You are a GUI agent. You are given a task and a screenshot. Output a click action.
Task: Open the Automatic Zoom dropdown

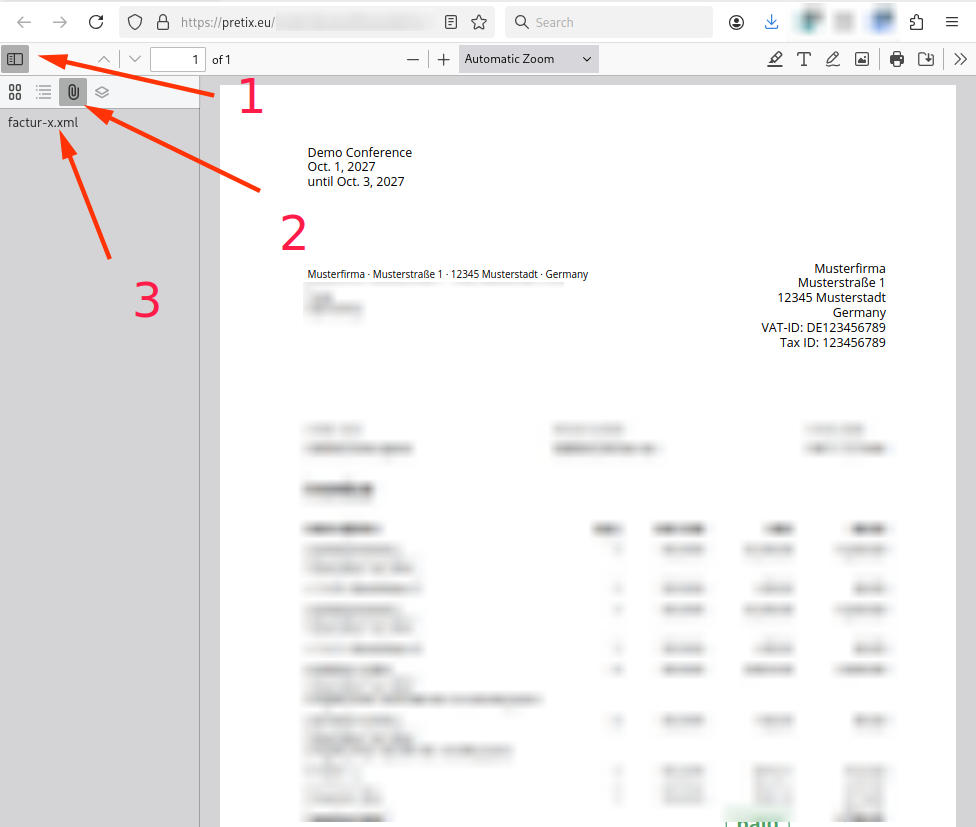[528, 59]
